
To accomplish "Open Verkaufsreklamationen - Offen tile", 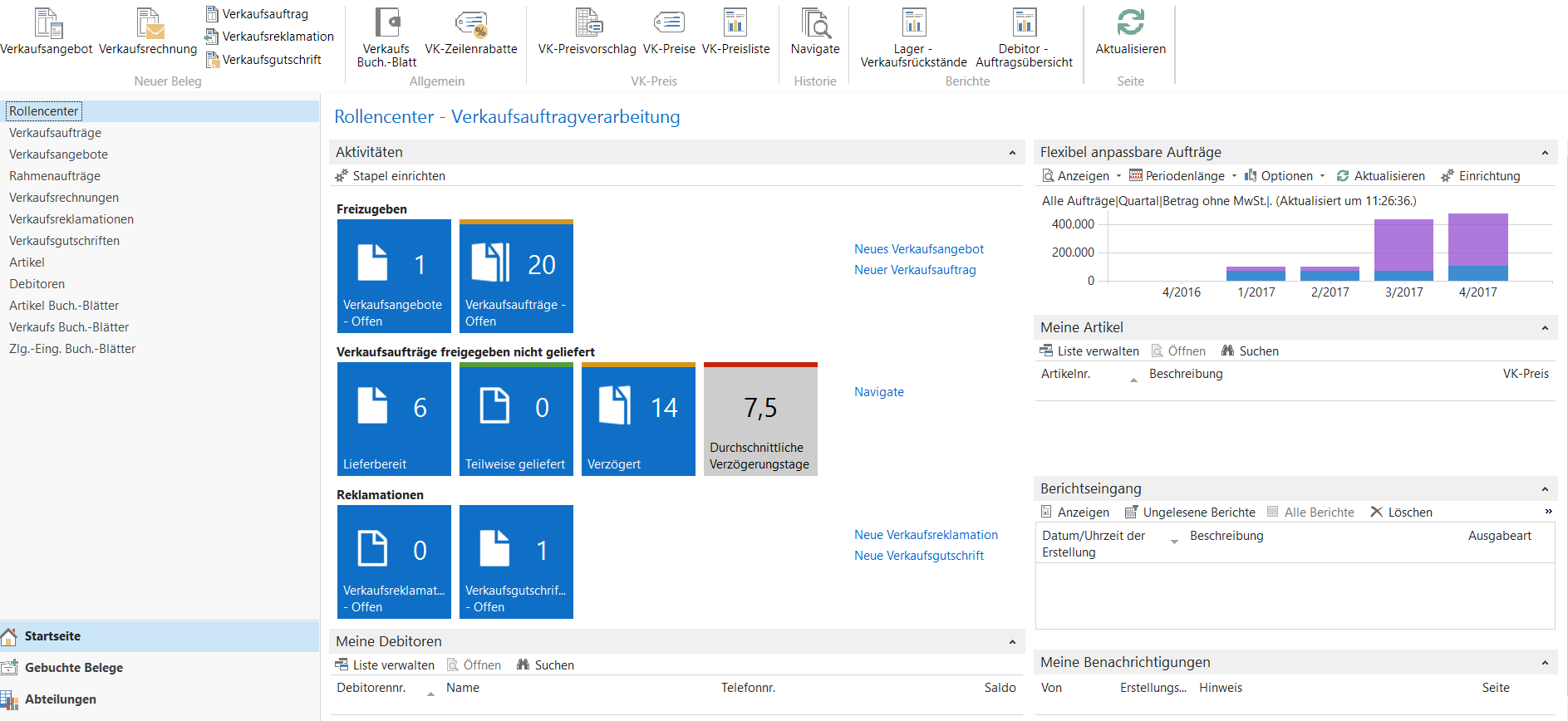I will coord(394,562).
